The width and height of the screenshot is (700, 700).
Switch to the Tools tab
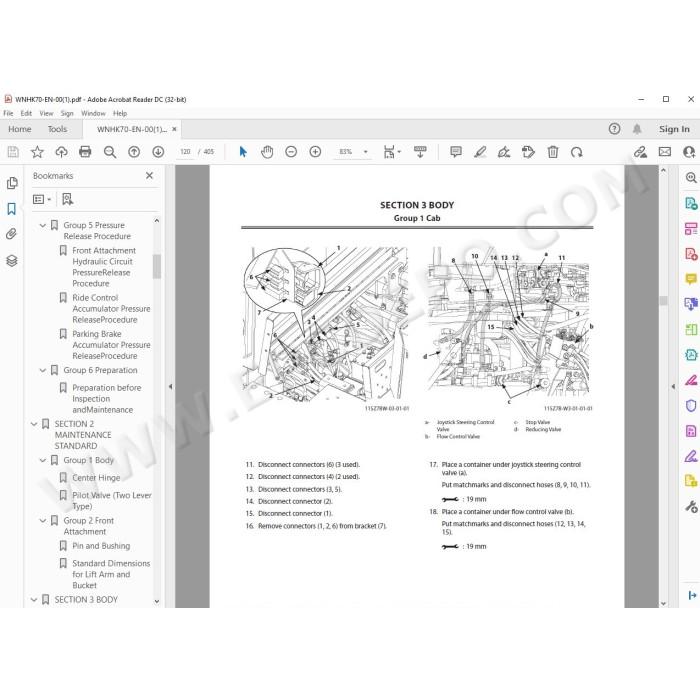(x=57, y=129)
